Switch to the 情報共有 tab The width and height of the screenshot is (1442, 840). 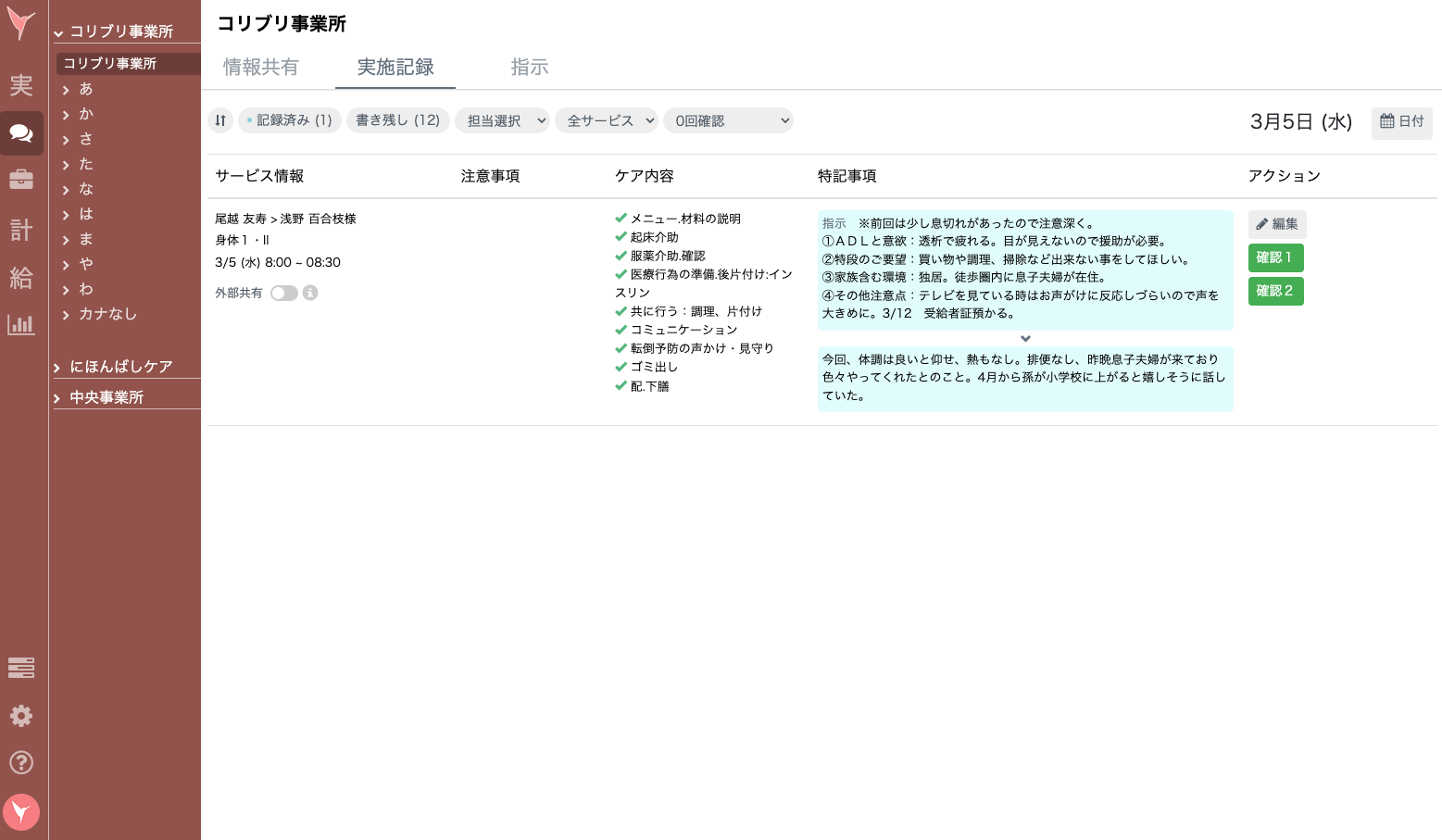tap(261, 67)
